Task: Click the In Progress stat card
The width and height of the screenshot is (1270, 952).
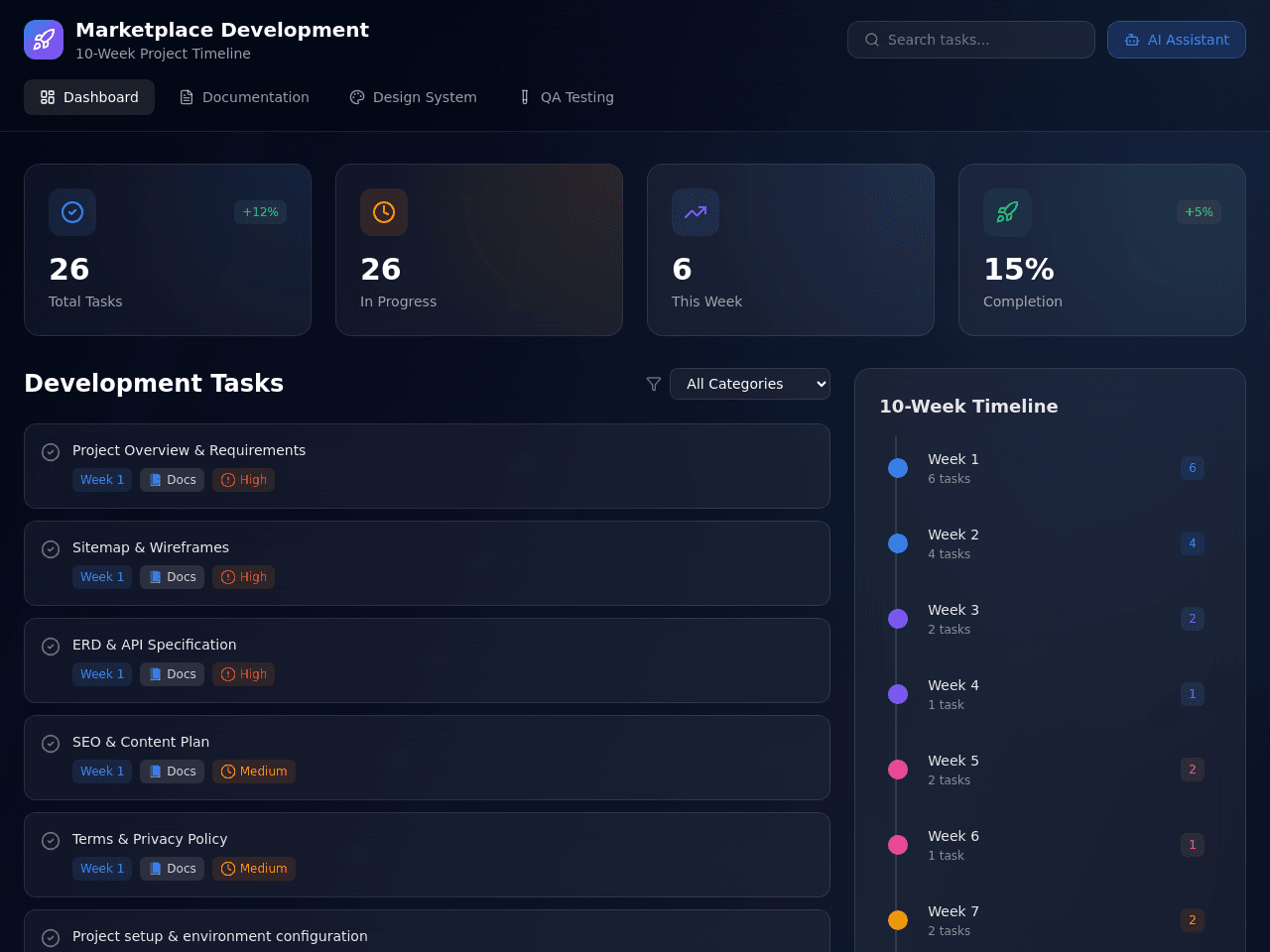Action: click(x=479, y=250)
